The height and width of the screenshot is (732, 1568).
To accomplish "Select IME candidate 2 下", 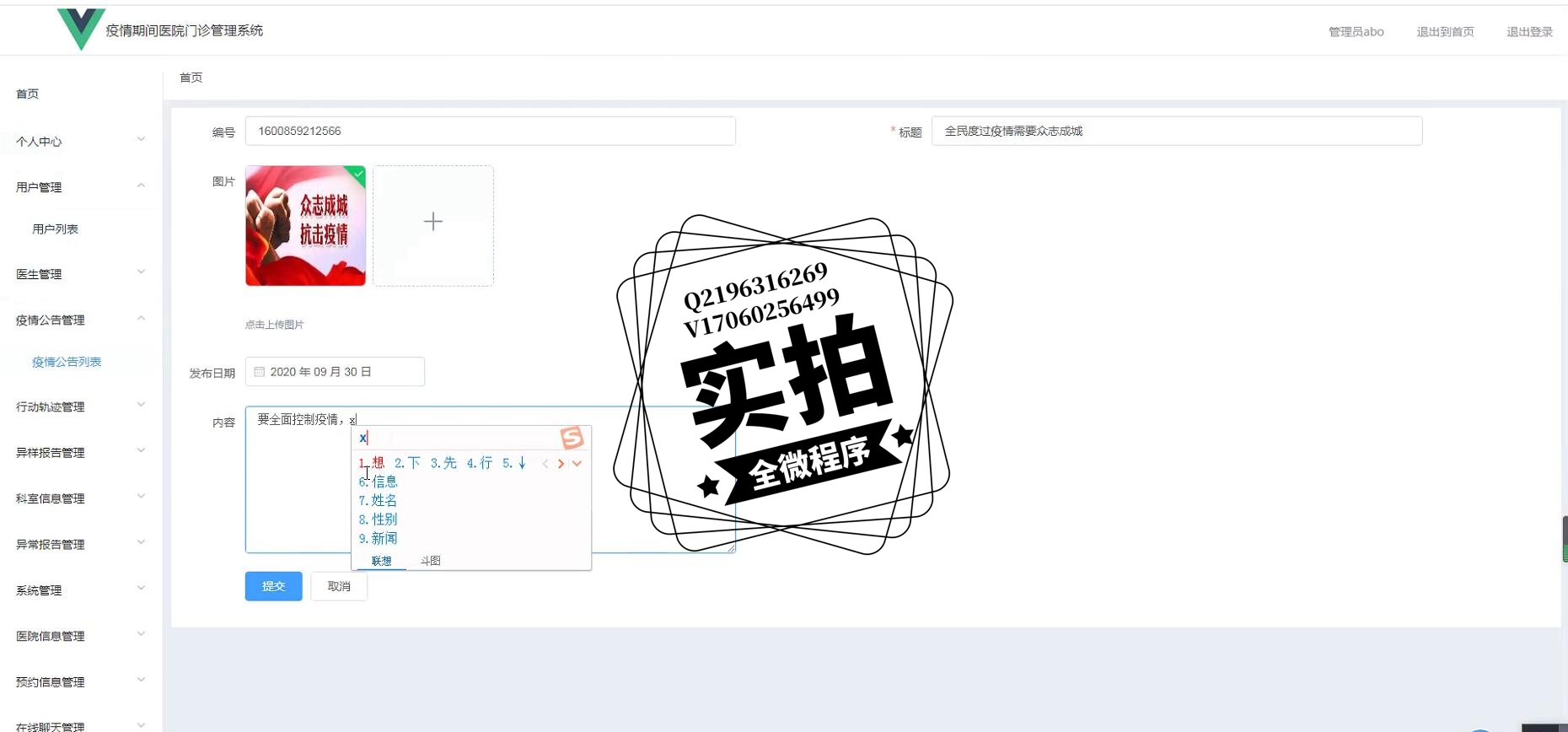I will pyautogui.click(x=407, y=463).
